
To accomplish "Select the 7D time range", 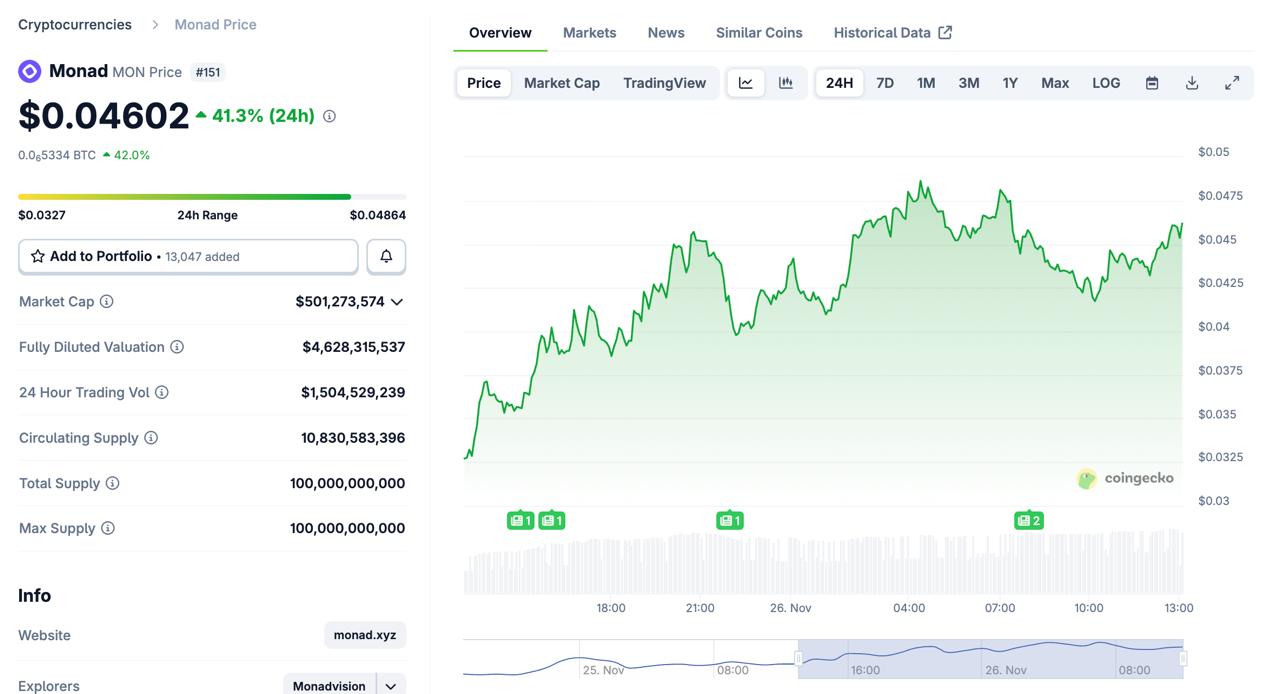I will click(885, 83).
